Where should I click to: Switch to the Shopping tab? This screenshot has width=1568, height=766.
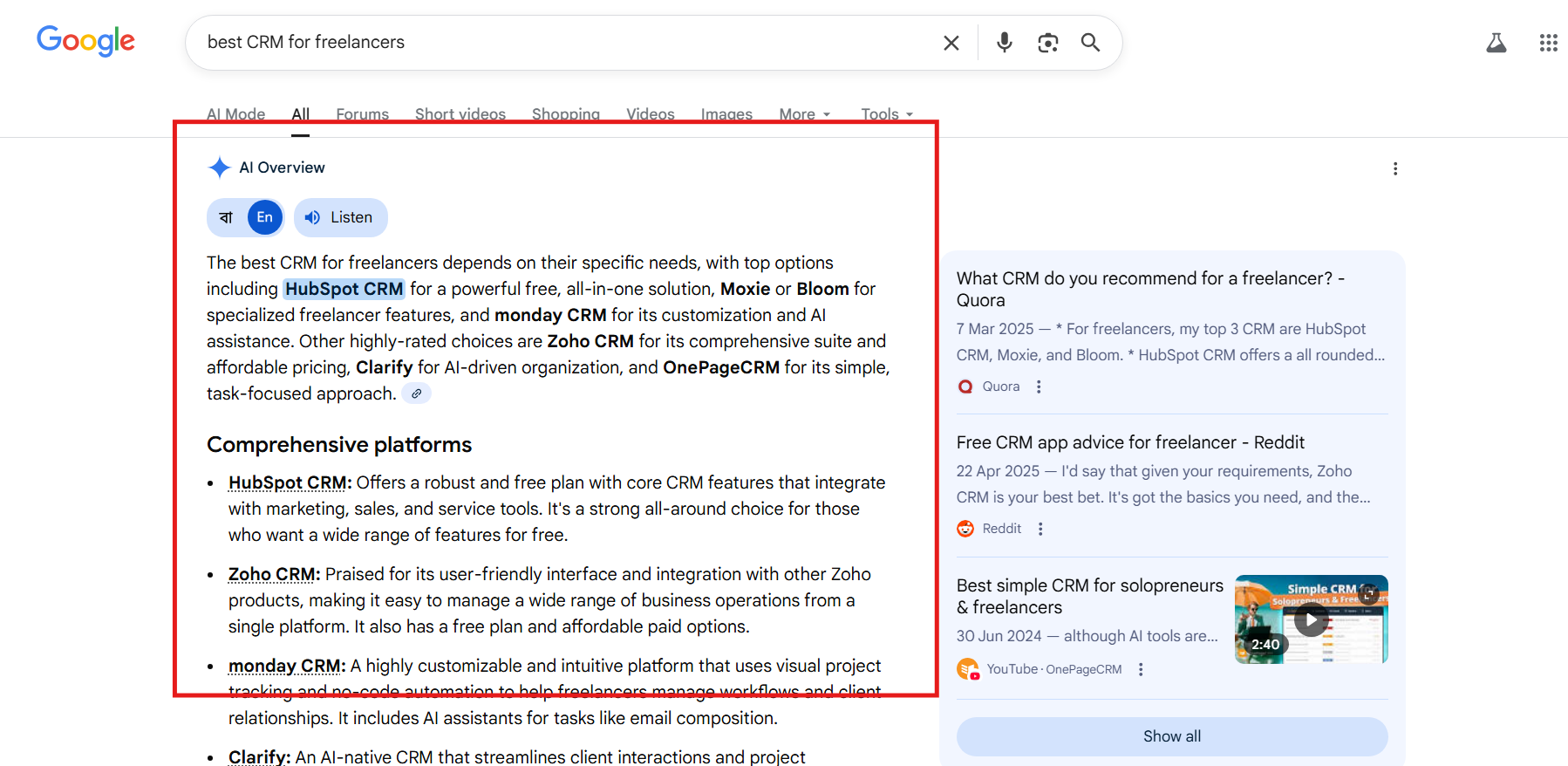(565, 114)
